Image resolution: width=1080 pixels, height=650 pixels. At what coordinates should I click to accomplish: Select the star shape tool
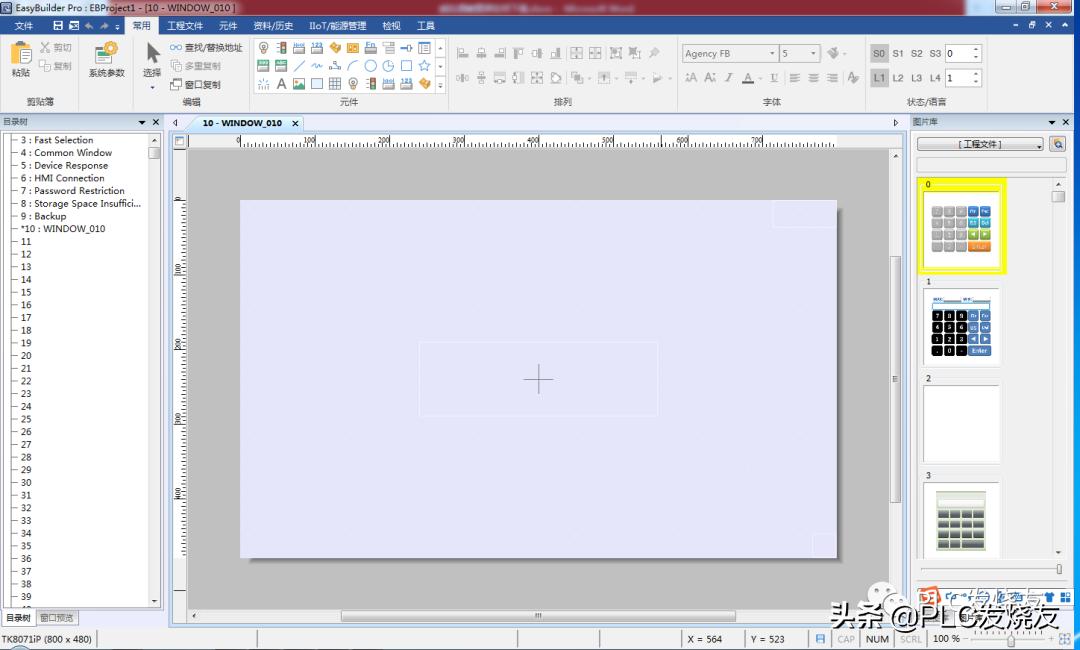[x=424, y=66]
